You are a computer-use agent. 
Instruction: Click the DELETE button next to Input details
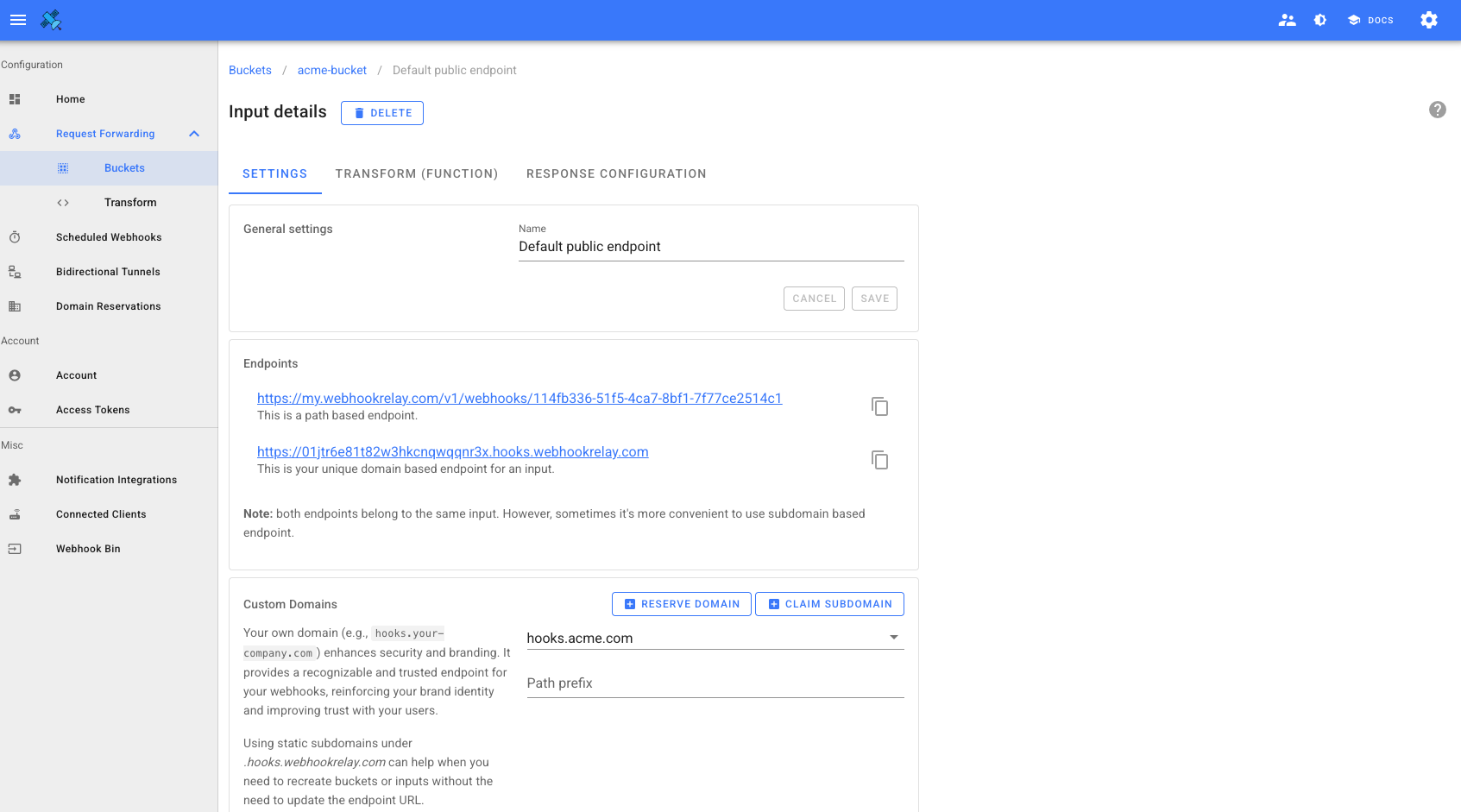pyautogui.click(x=382, y=112)
